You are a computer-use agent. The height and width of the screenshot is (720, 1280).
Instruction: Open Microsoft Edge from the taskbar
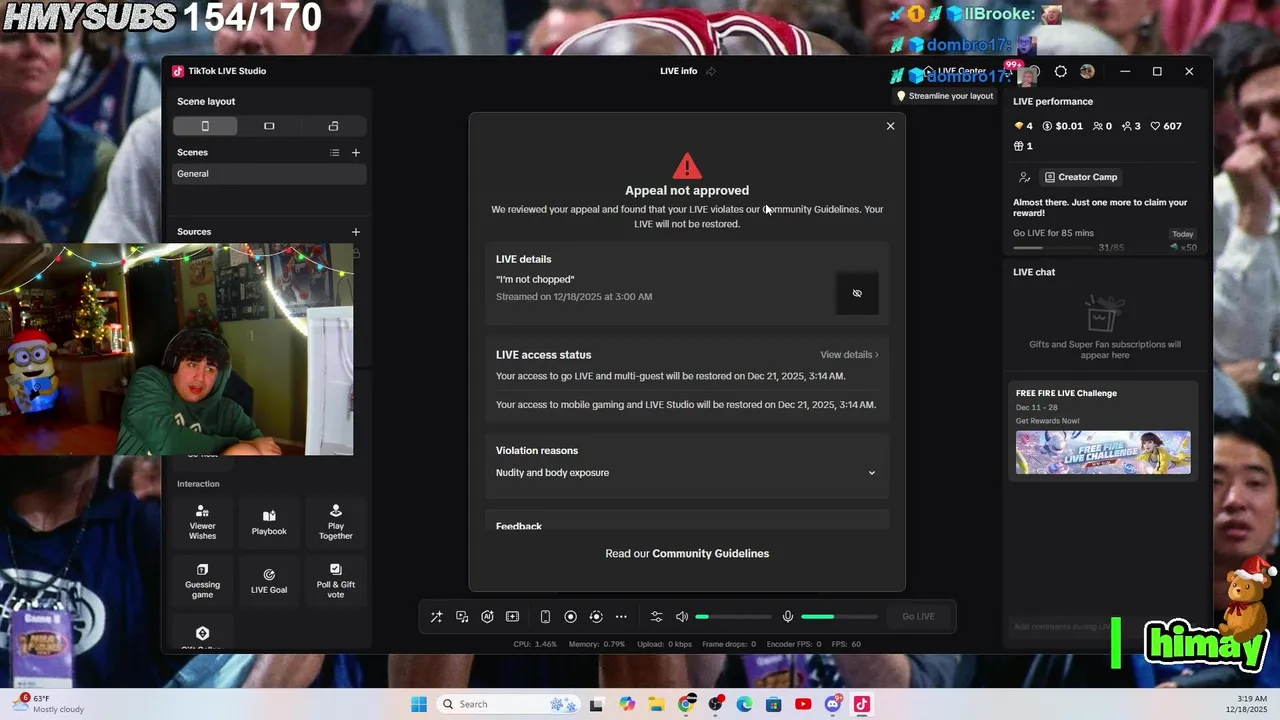(x=744, y=704)
